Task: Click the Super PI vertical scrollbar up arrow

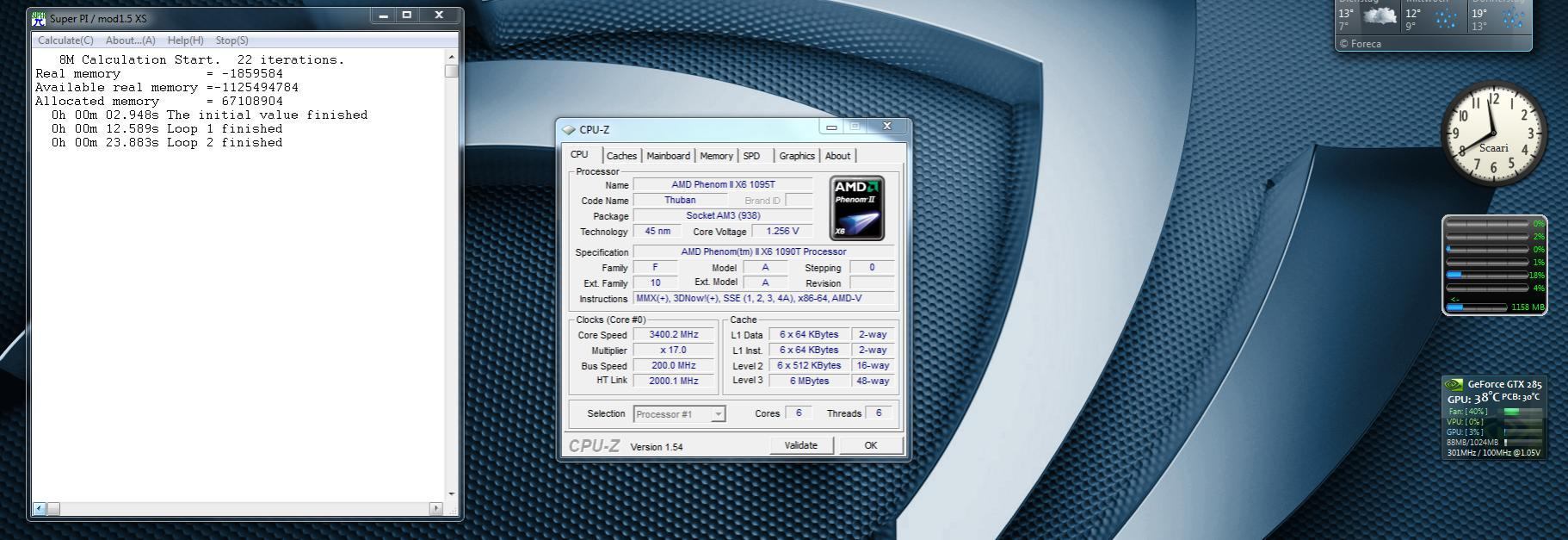Action: (x=452, y=57)
